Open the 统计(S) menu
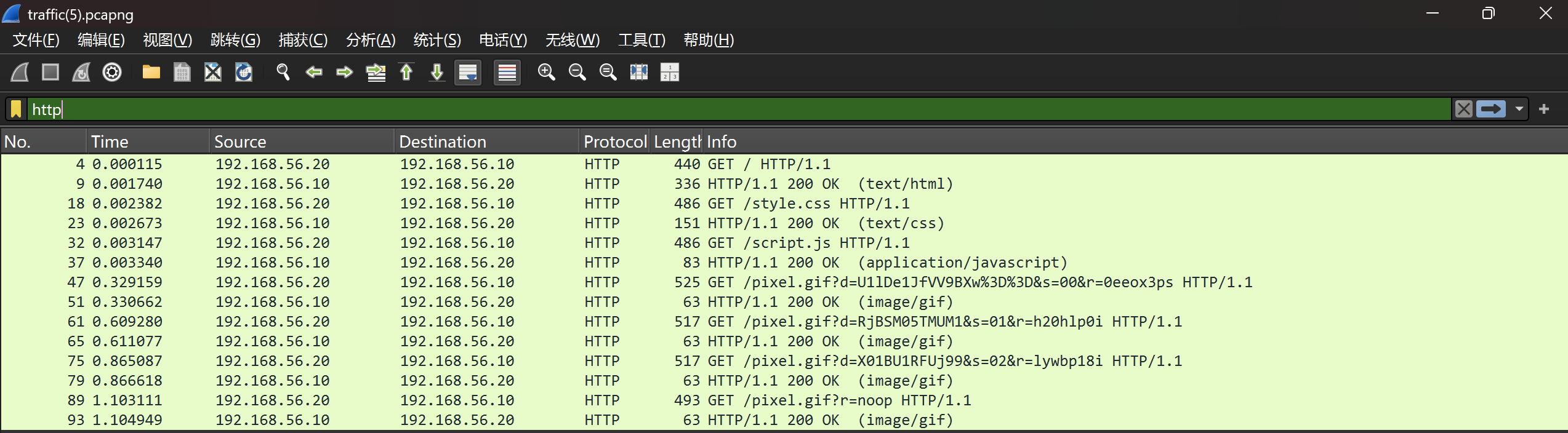This screenshot has width=1568, height=433. [437, 40]
